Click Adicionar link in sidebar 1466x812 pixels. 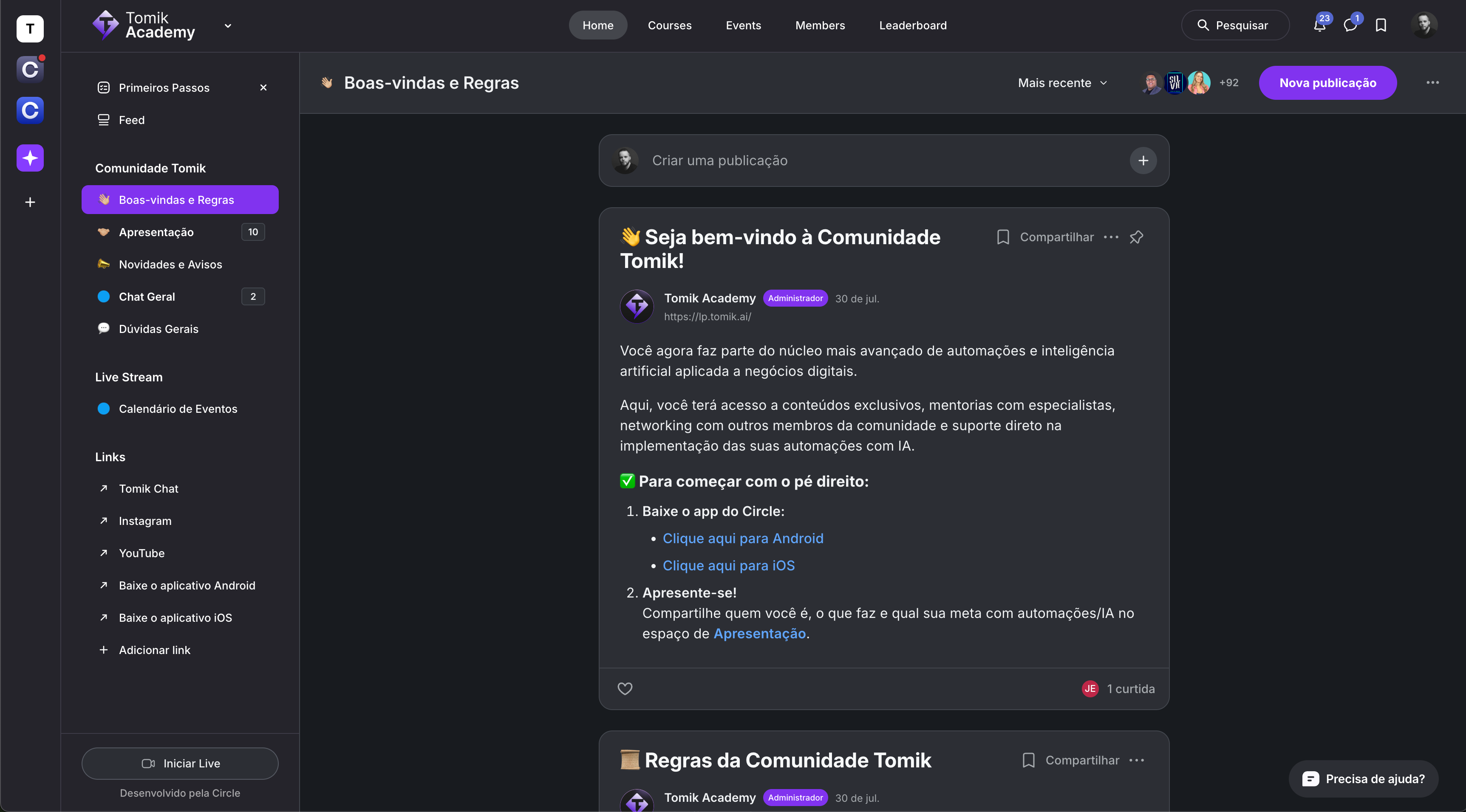(180, 650)
